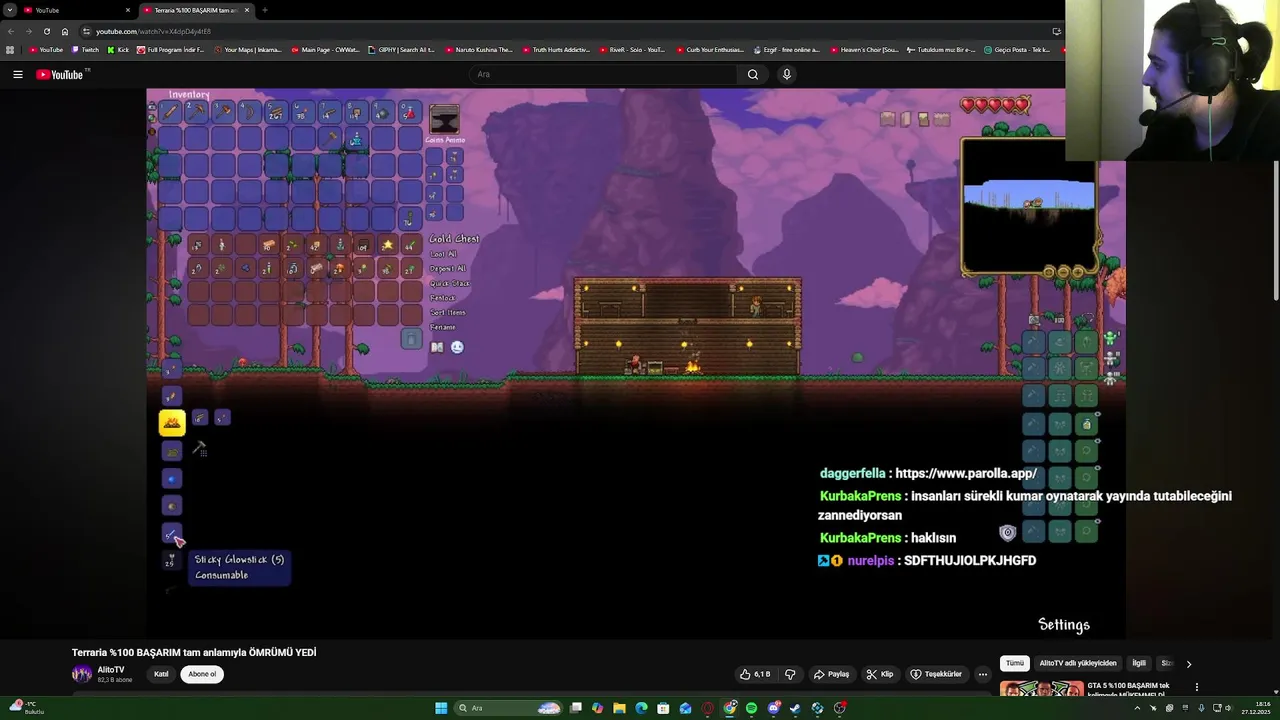Take the fallen star from the chest
The width and height of the screenshot is (1280, 720).
(x=387, y=245)
